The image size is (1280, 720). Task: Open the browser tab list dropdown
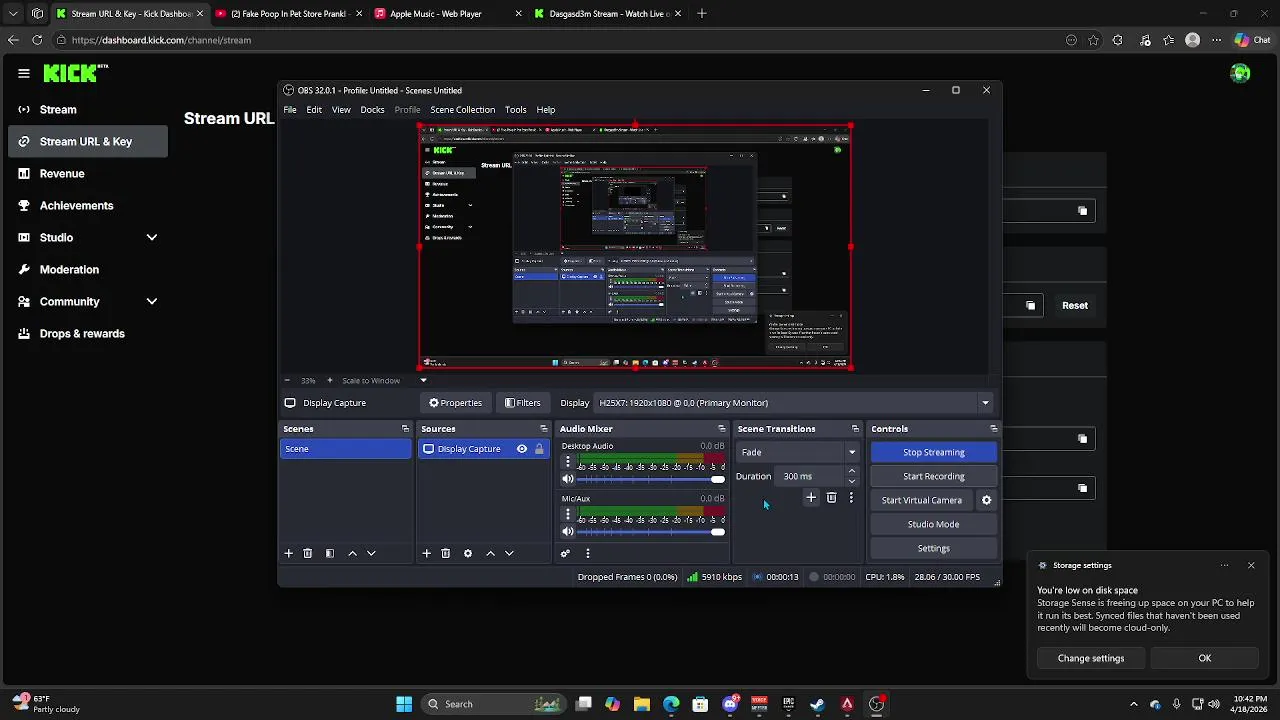coord(13,14)
